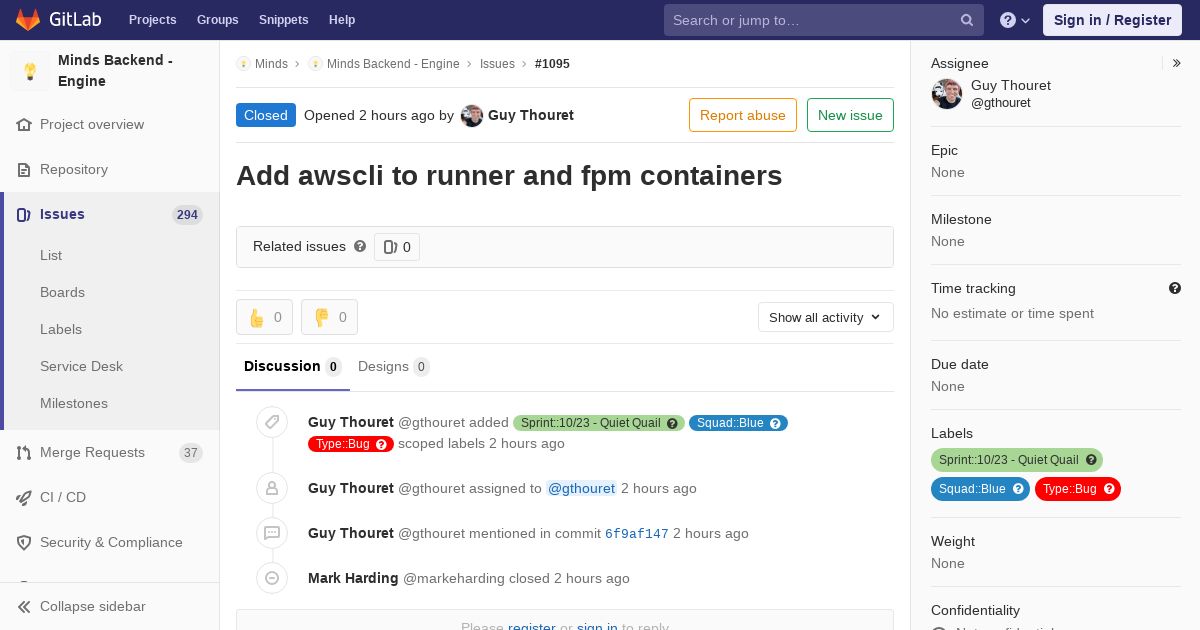Click the #1095 breadcrumb

coord(552,64)
